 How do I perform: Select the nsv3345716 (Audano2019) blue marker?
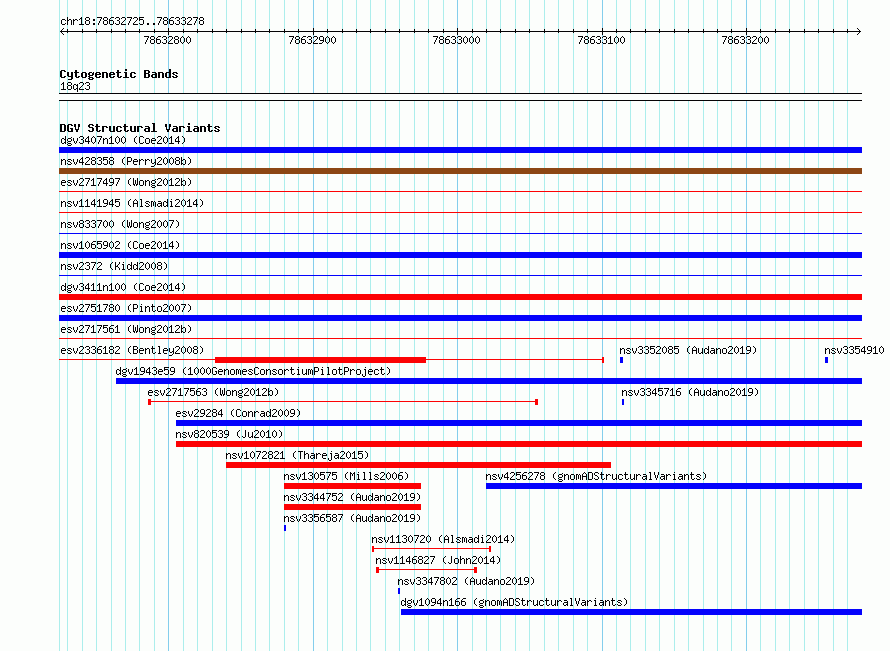tap(623, 402)
